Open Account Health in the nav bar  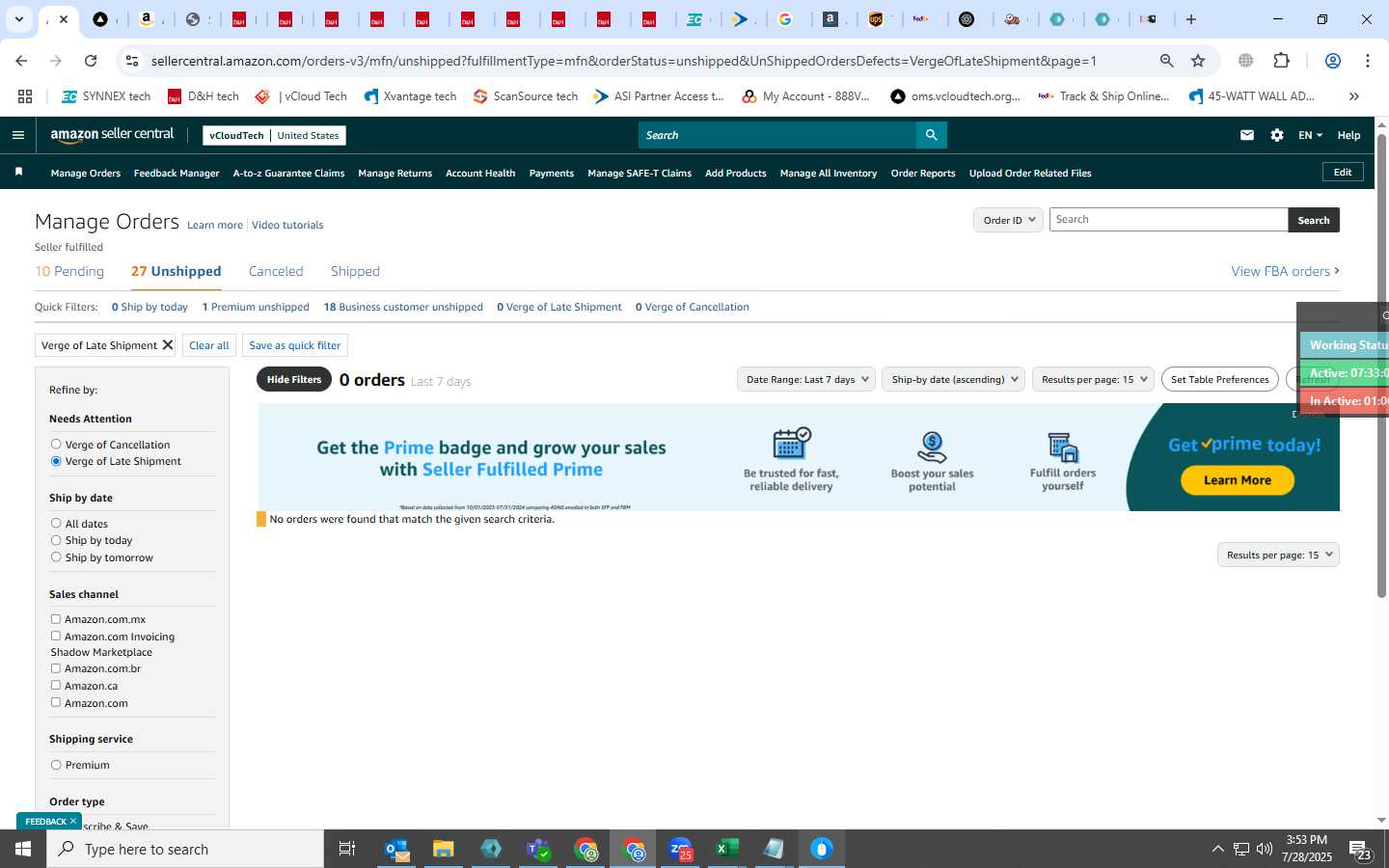480,174
